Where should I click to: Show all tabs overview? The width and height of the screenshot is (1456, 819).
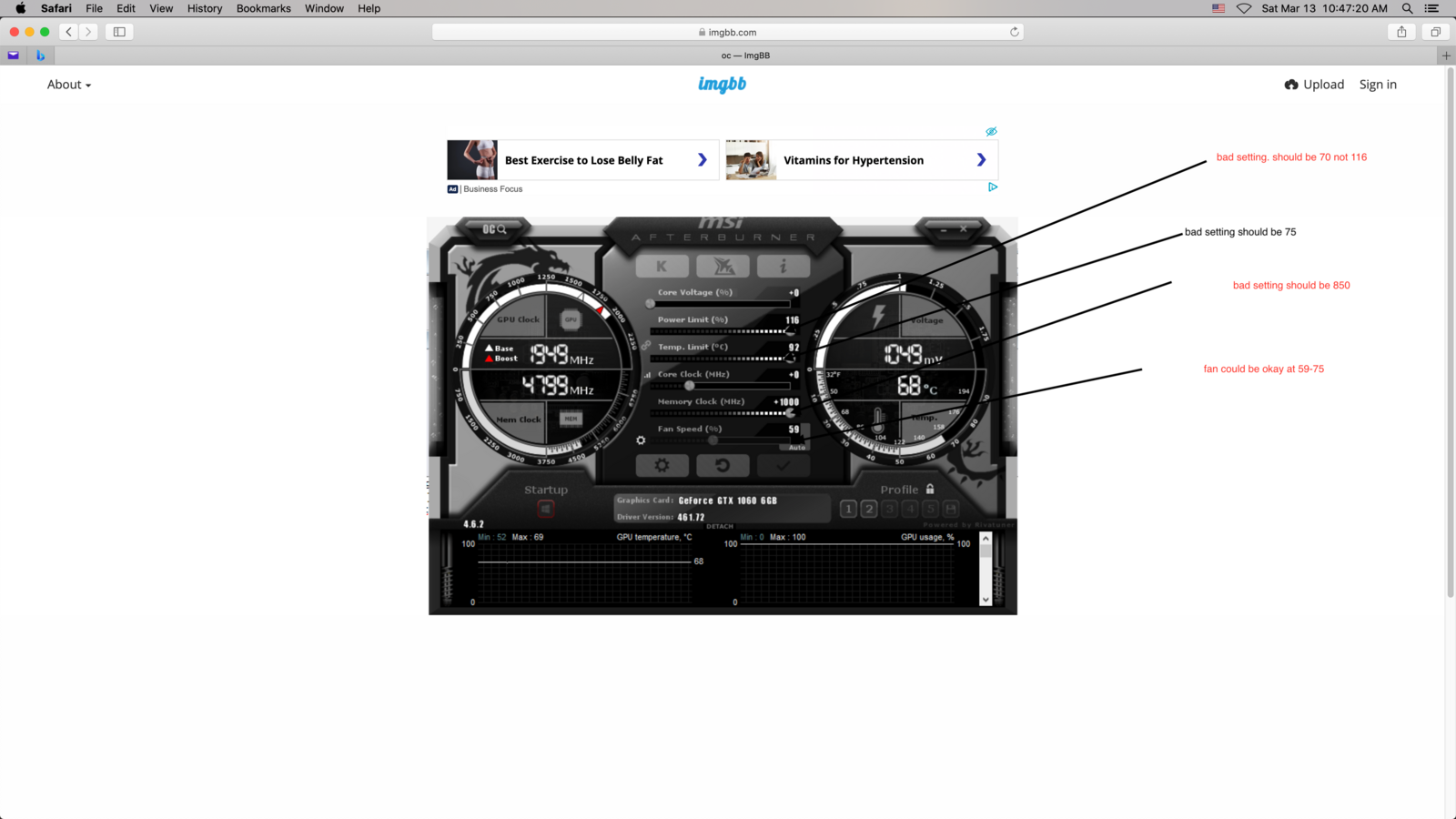[x=1435, y=32]
